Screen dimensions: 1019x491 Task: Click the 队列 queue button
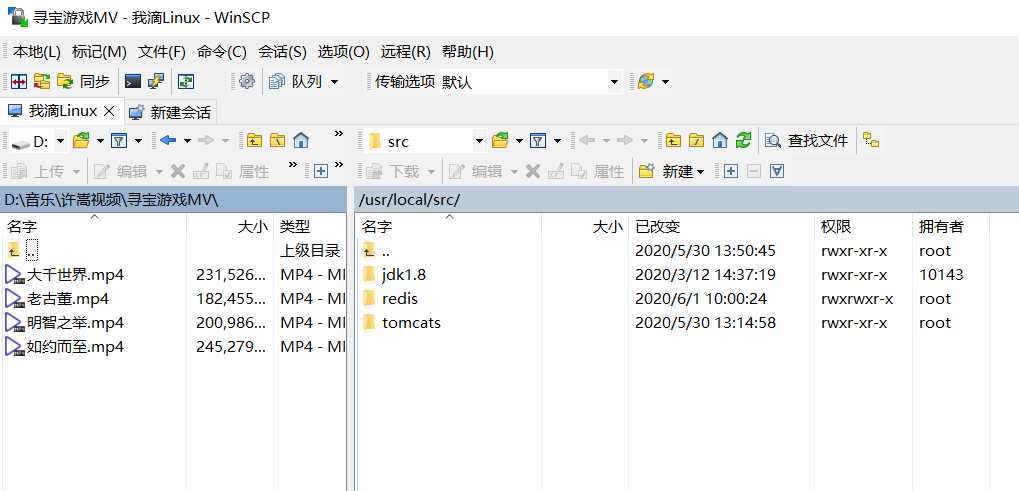(296, 81)
